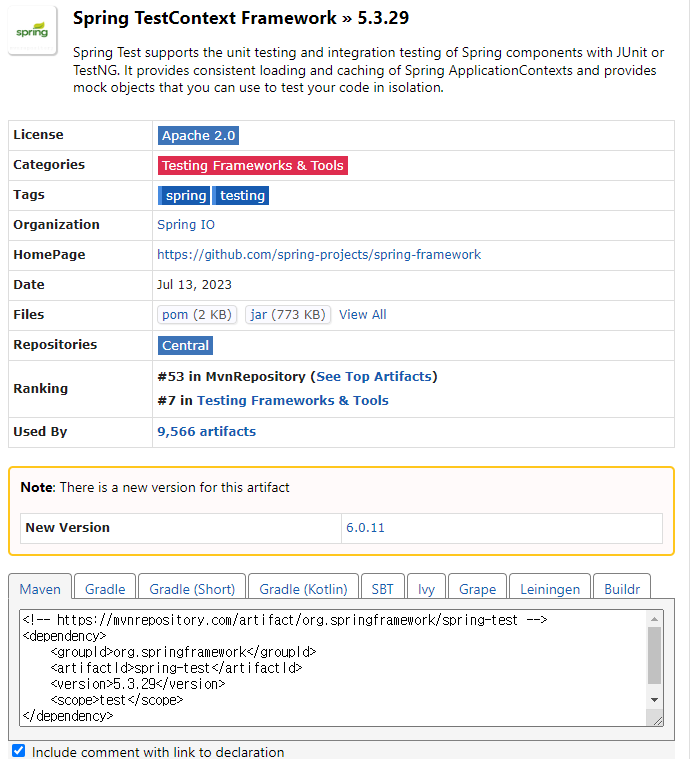Switch to the Gradle tab
Screen dimensions: 694x759
point(105,589)
